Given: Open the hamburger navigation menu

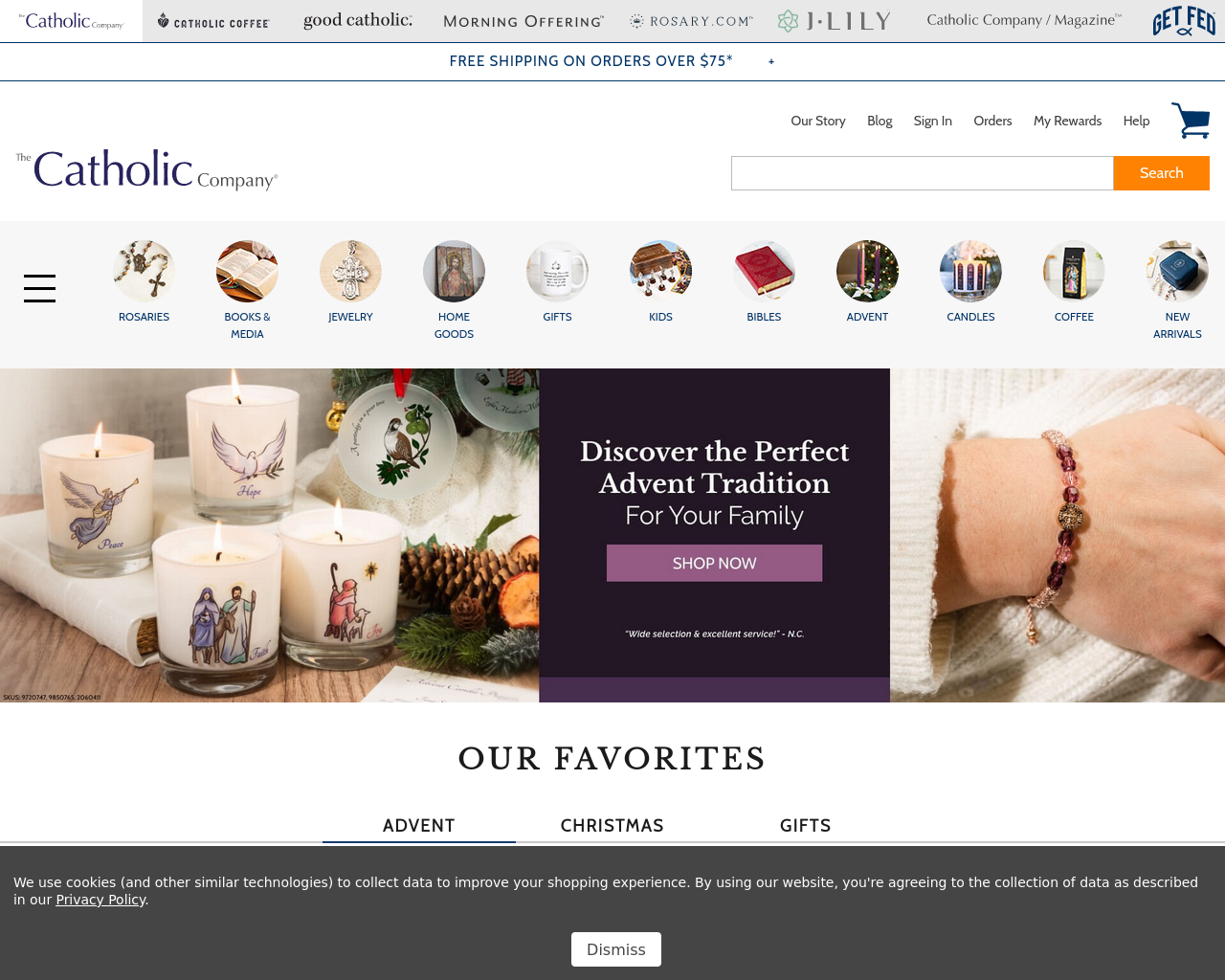Looking at the screenshot, I should point(39,288).
